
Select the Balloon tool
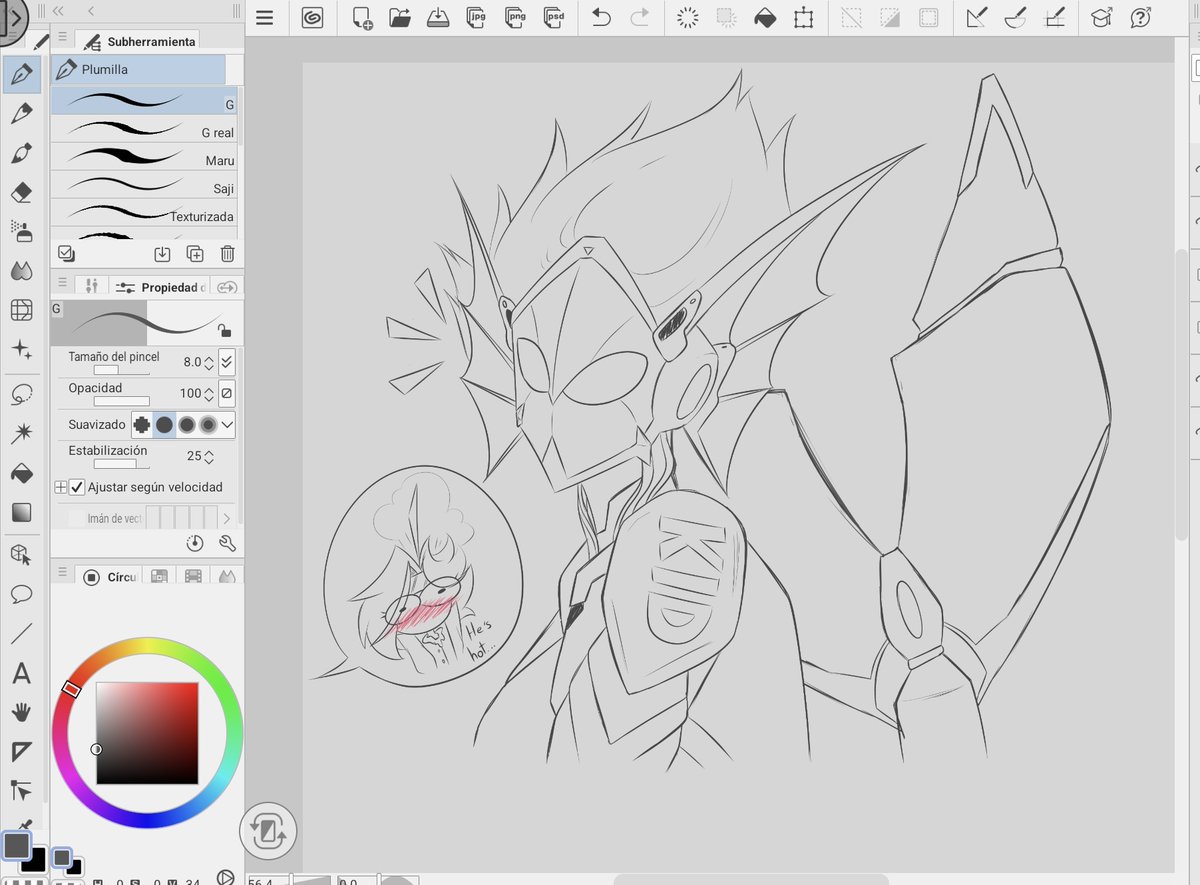pos(21,594)
